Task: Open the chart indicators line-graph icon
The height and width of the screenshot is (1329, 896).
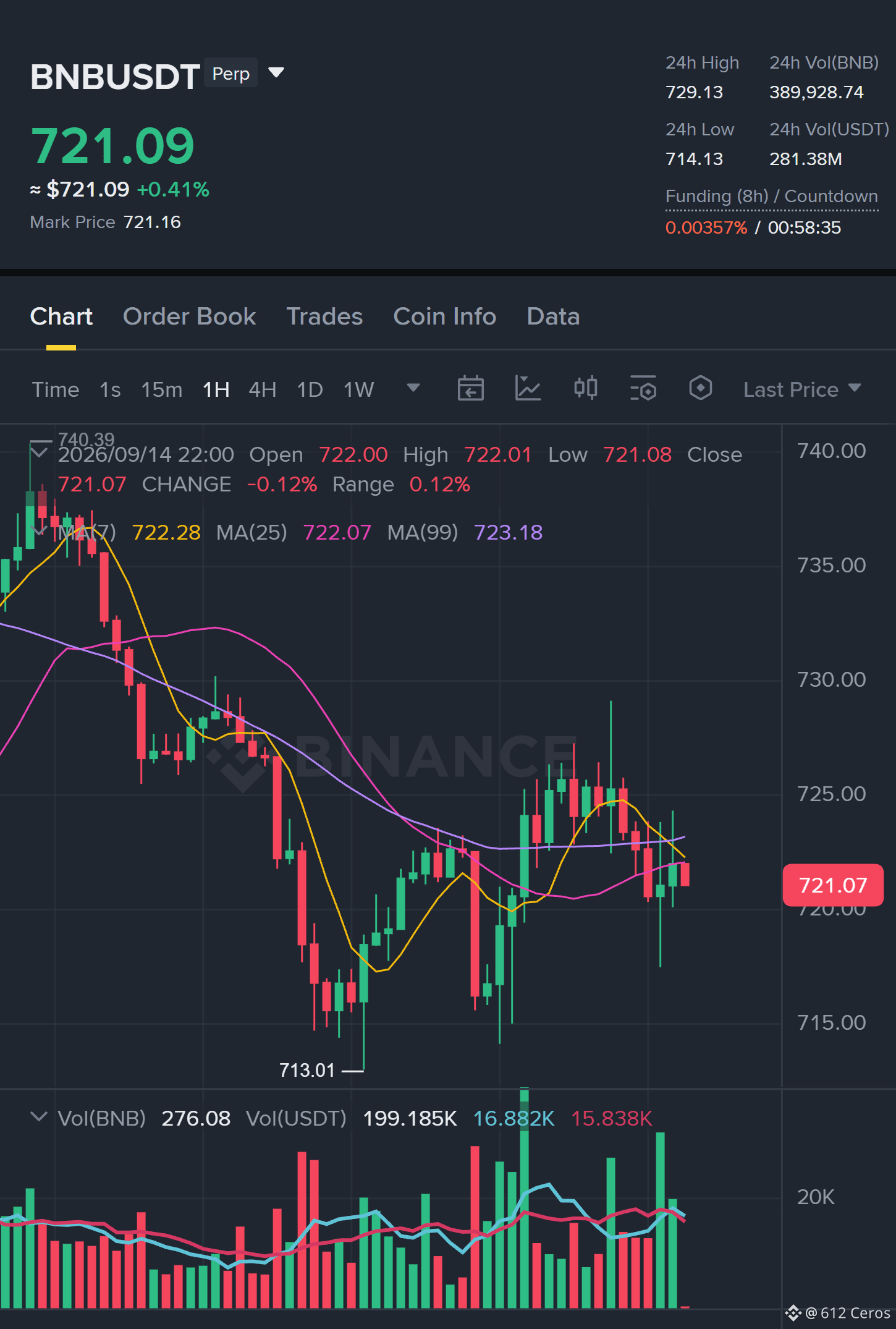Action: pos(528,389)
